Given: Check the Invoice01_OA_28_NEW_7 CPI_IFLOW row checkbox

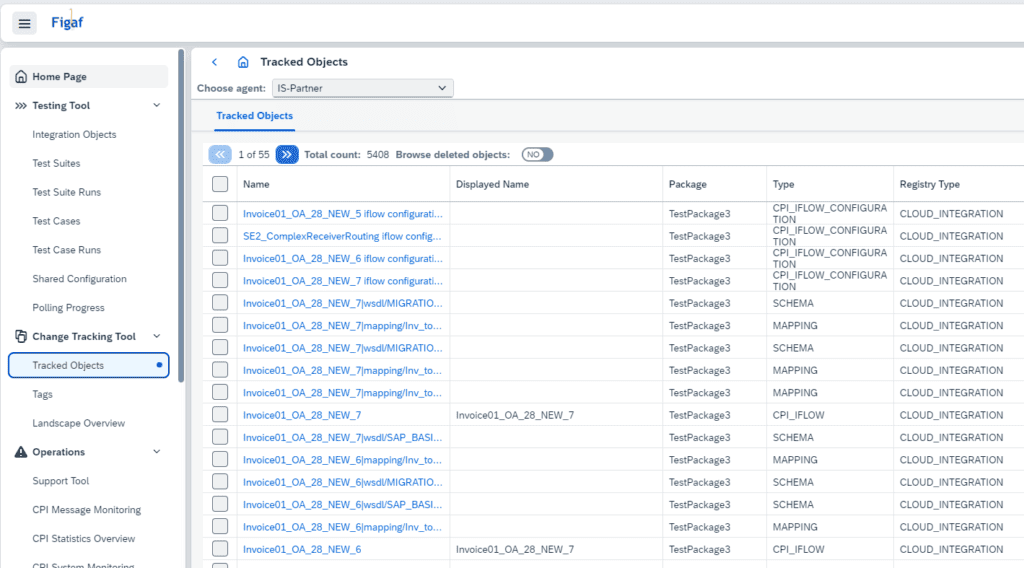Looking at the screenshot, I should 220,415.
